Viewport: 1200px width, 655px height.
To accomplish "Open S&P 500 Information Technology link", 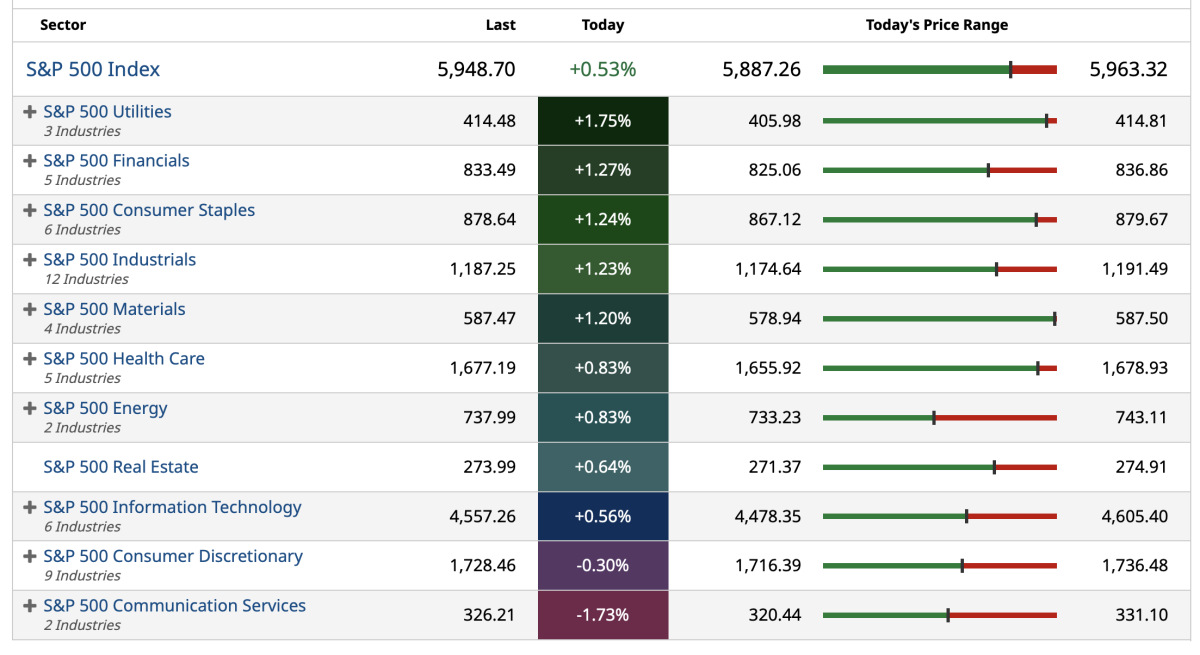I will pos(172,507).
